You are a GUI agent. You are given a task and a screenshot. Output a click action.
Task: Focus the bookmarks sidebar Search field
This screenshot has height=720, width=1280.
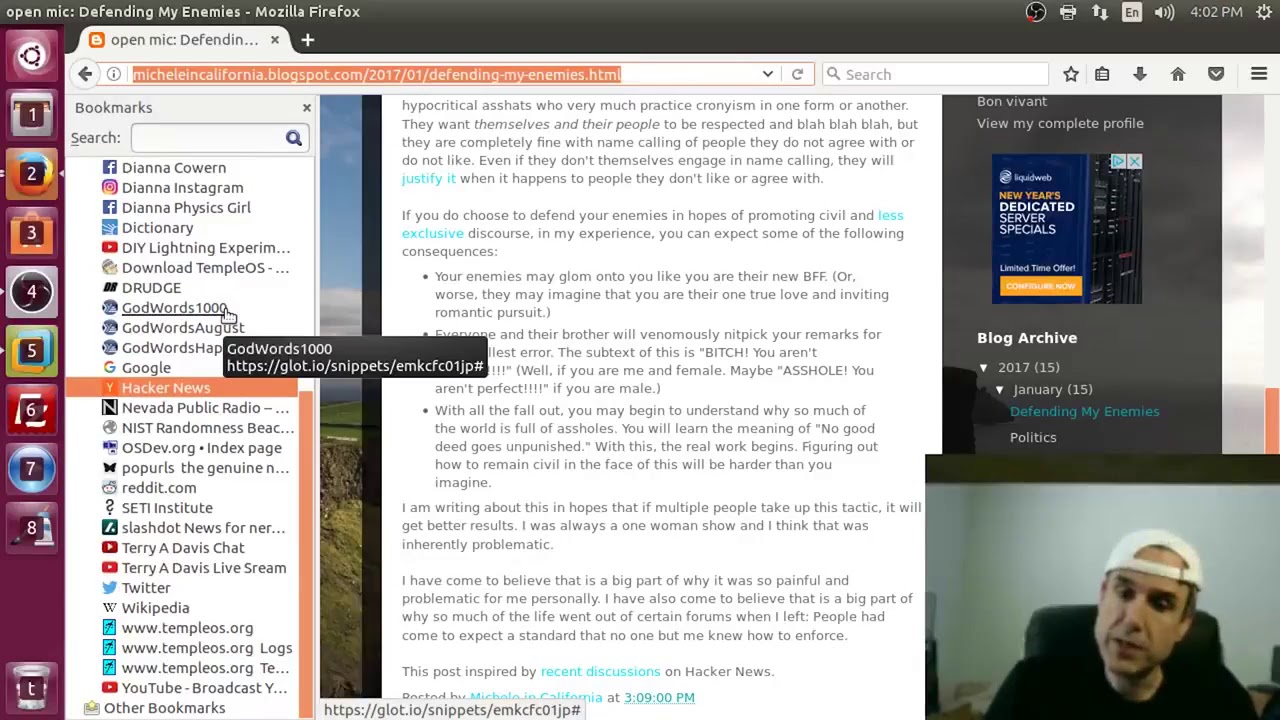click(x=218, y=138)
